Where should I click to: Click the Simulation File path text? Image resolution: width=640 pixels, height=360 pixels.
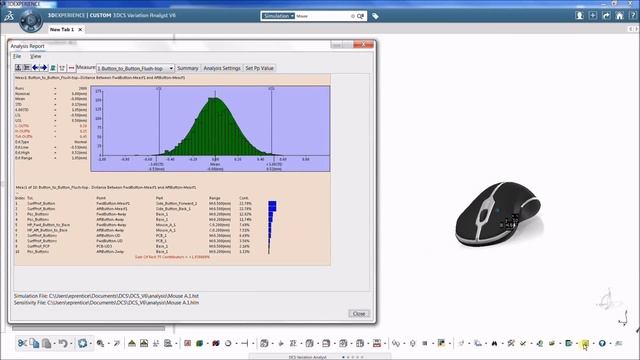(106, 296)
